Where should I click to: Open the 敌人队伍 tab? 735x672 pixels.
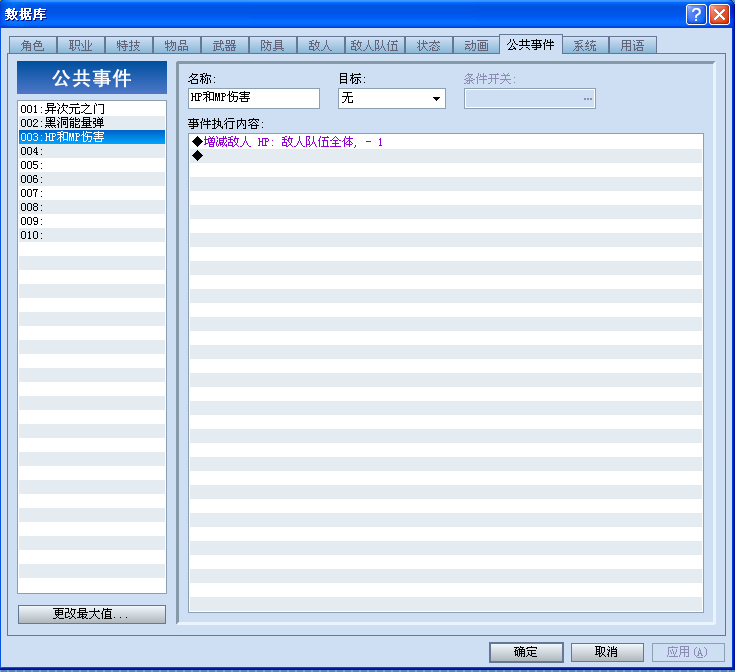375,45
